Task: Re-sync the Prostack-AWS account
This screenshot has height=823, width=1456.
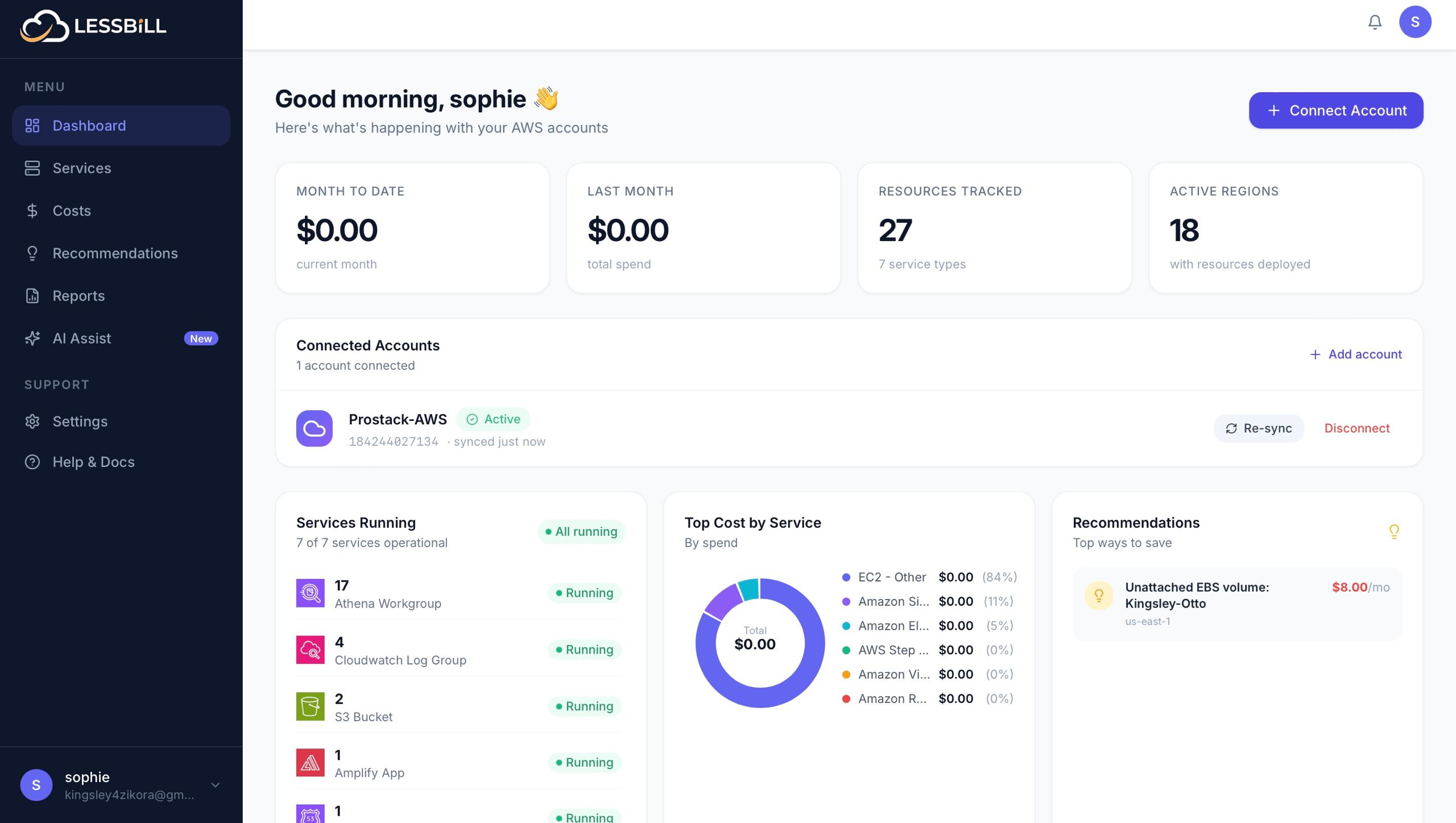Action: [x=1259, y=428]
